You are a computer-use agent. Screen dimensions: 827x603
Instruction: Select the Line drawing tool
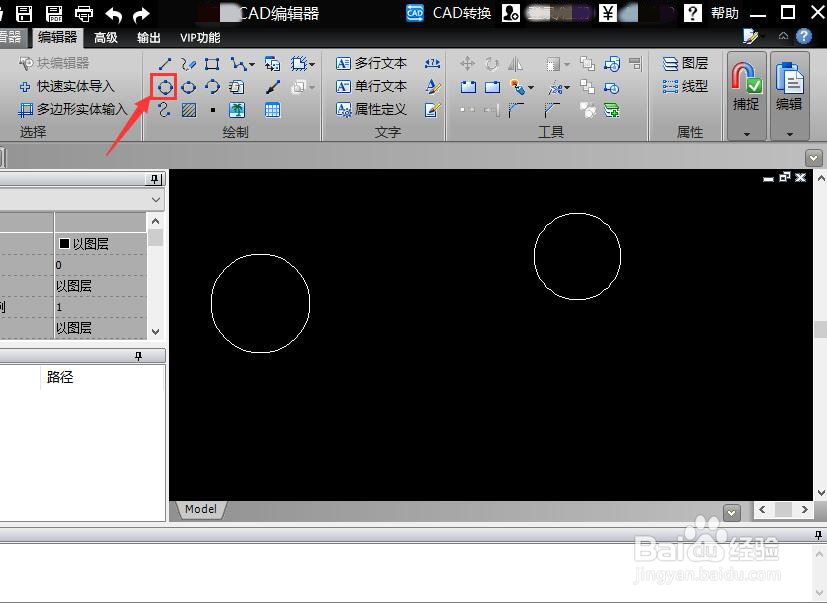pos(165,64)
